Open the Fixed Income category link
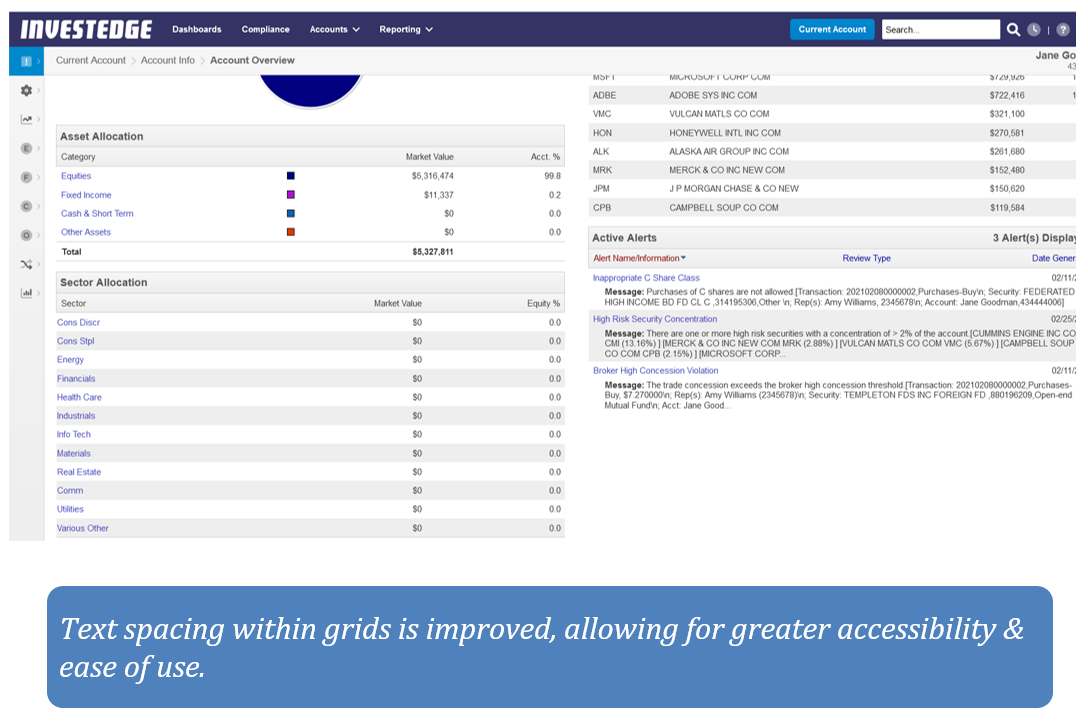The height and width of the screenshot is (724, 1088). [86, 195]
